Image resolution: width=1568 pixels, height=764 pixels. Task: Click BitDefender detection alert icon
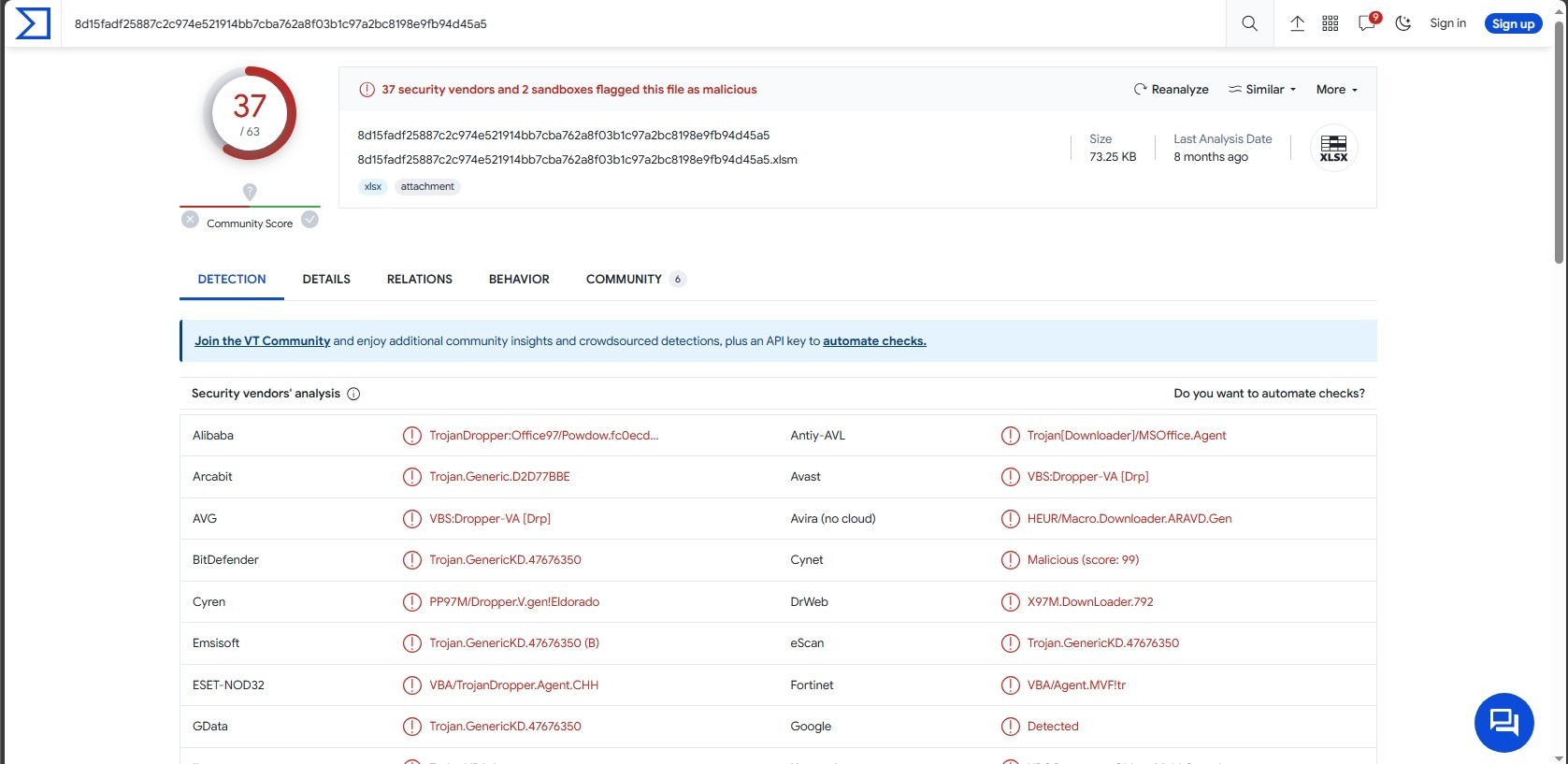tap(412, 560)
